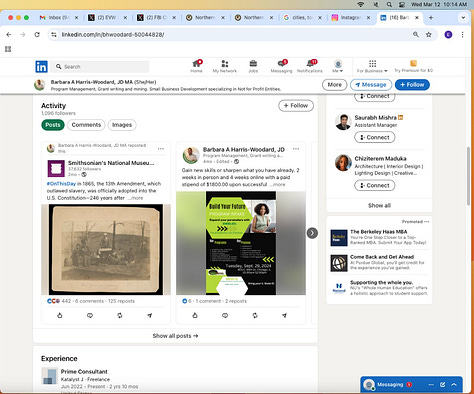Connect with Chiziterem Maduka

[375, 185]
